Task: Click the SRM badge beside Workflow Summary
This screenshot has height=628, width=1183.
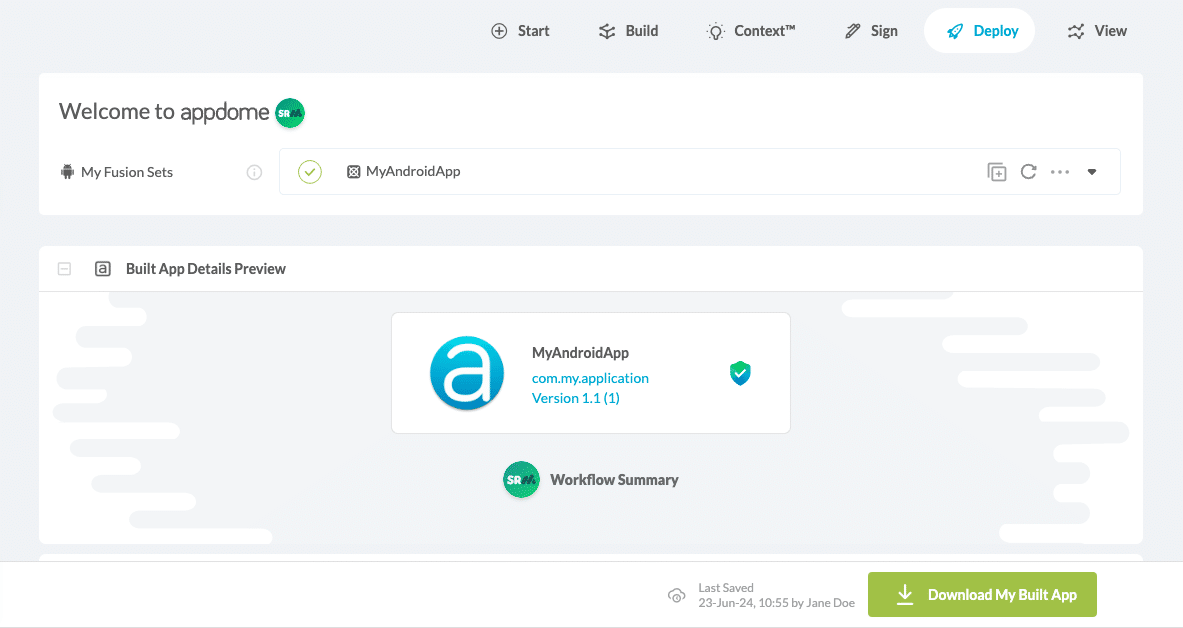Action: coord(521,480)
